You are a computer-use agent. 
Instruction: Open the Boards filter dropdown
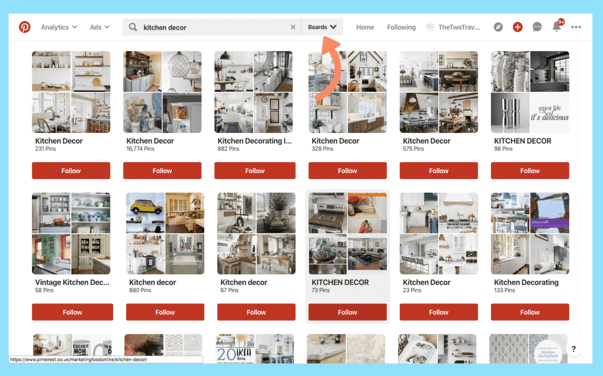[x=322, y=27]
